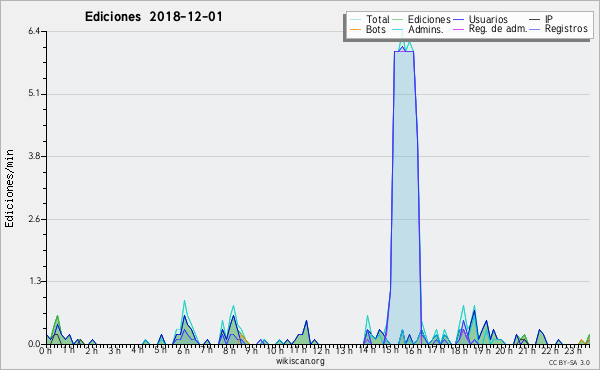Click the x-axis label '20 h'
This screenshot has height=370, width=600.
point(504,351)
